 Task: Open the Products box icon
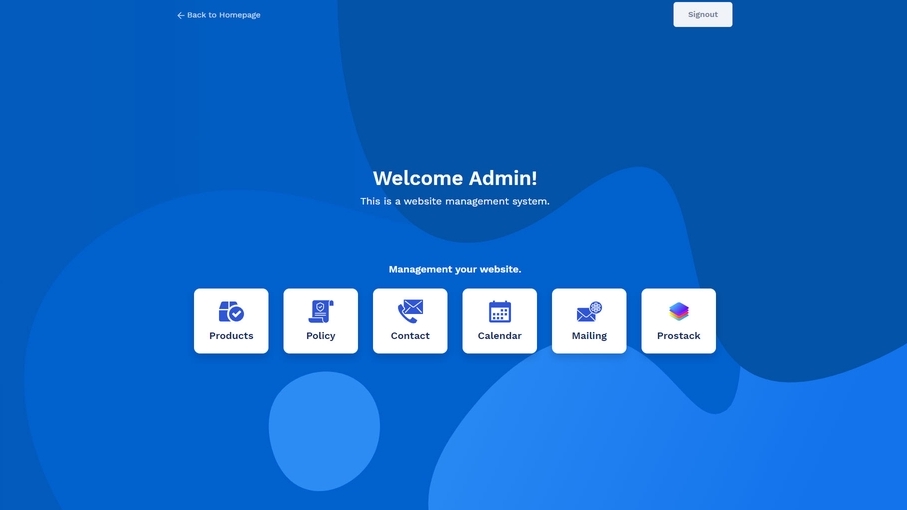coord(231,312)
